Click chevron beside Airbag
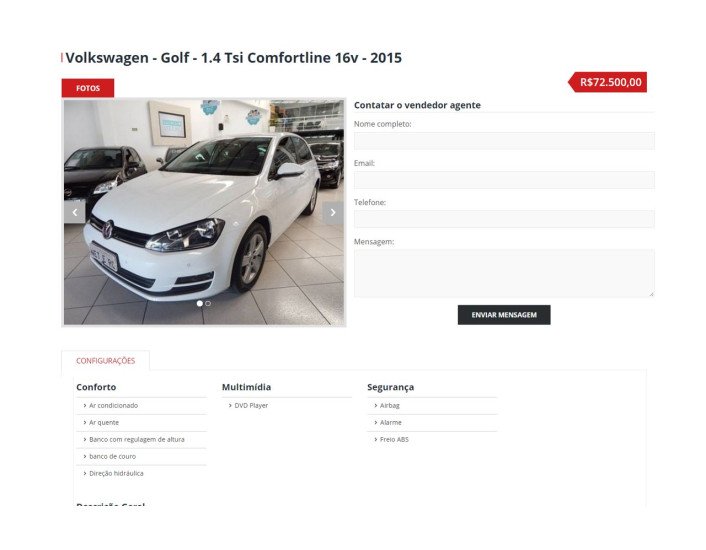 point(376,406)
